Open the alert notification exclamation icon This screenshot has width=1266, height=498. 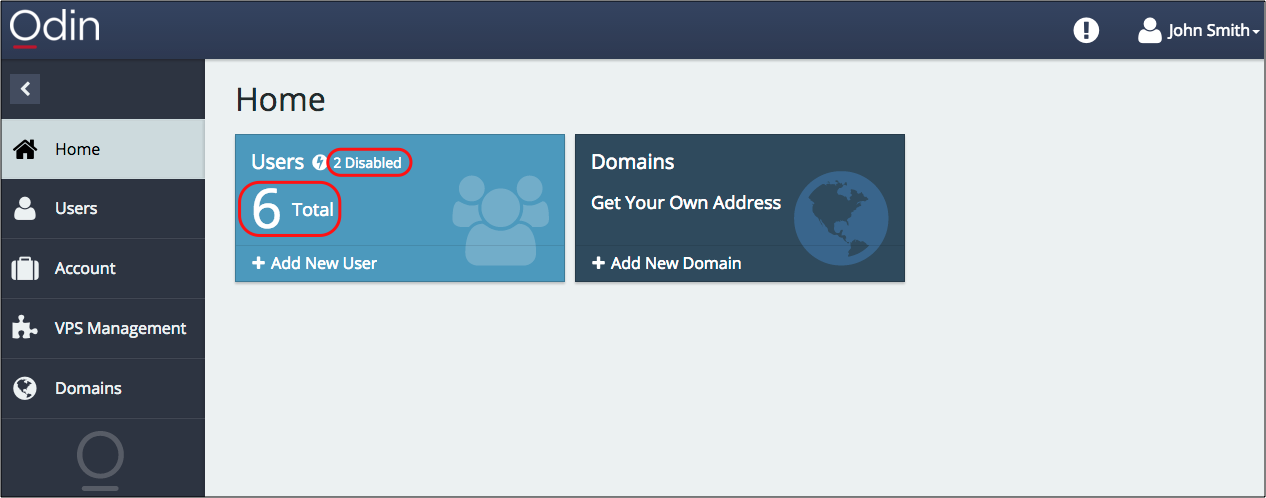click(1086, 30)
